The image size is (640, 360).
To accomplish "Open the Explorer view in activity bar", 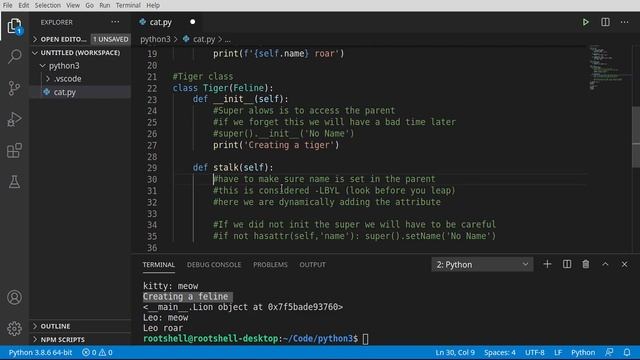I will tap(14, 26).
